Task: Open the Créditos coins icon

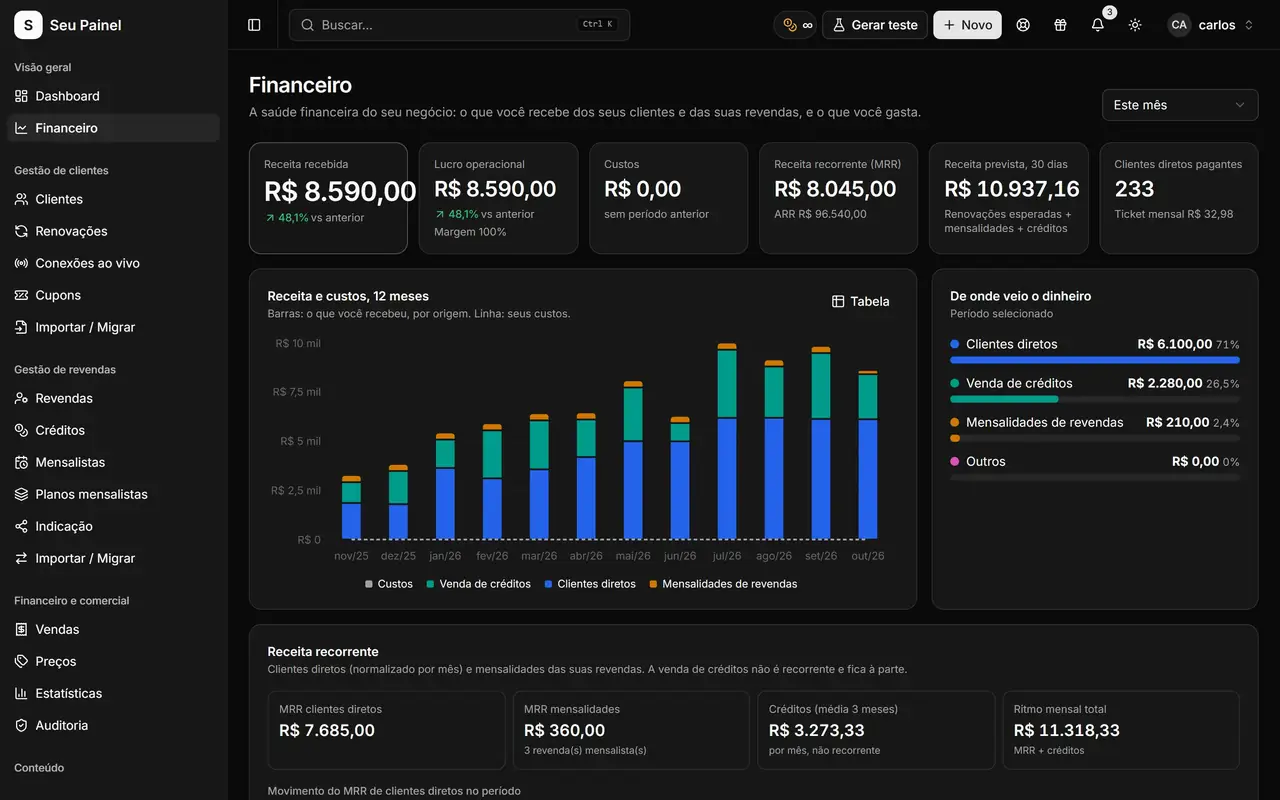Action: pos(21,430)
